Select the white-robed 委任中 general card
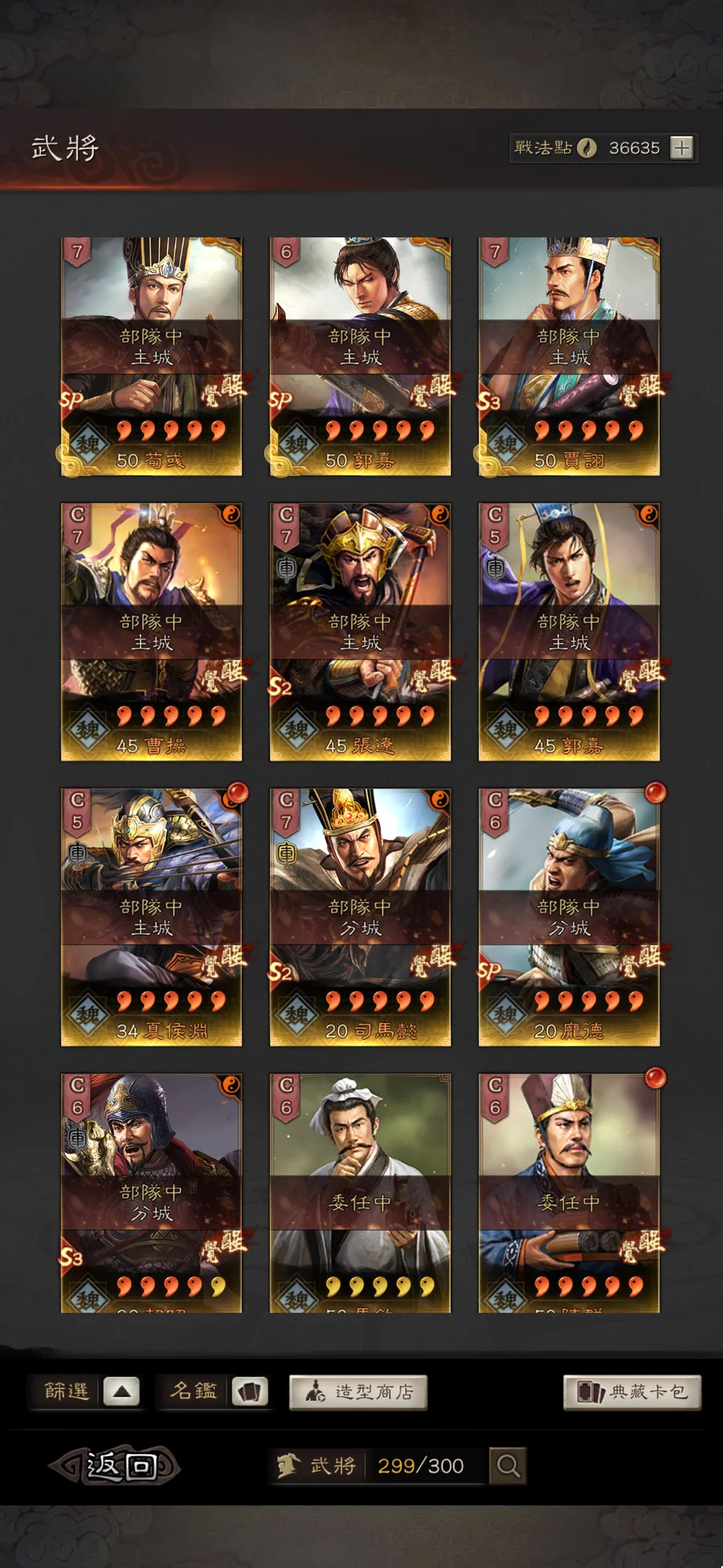Image resolution: width=723 pixels, height=1568 pixels. point(360,1193)
